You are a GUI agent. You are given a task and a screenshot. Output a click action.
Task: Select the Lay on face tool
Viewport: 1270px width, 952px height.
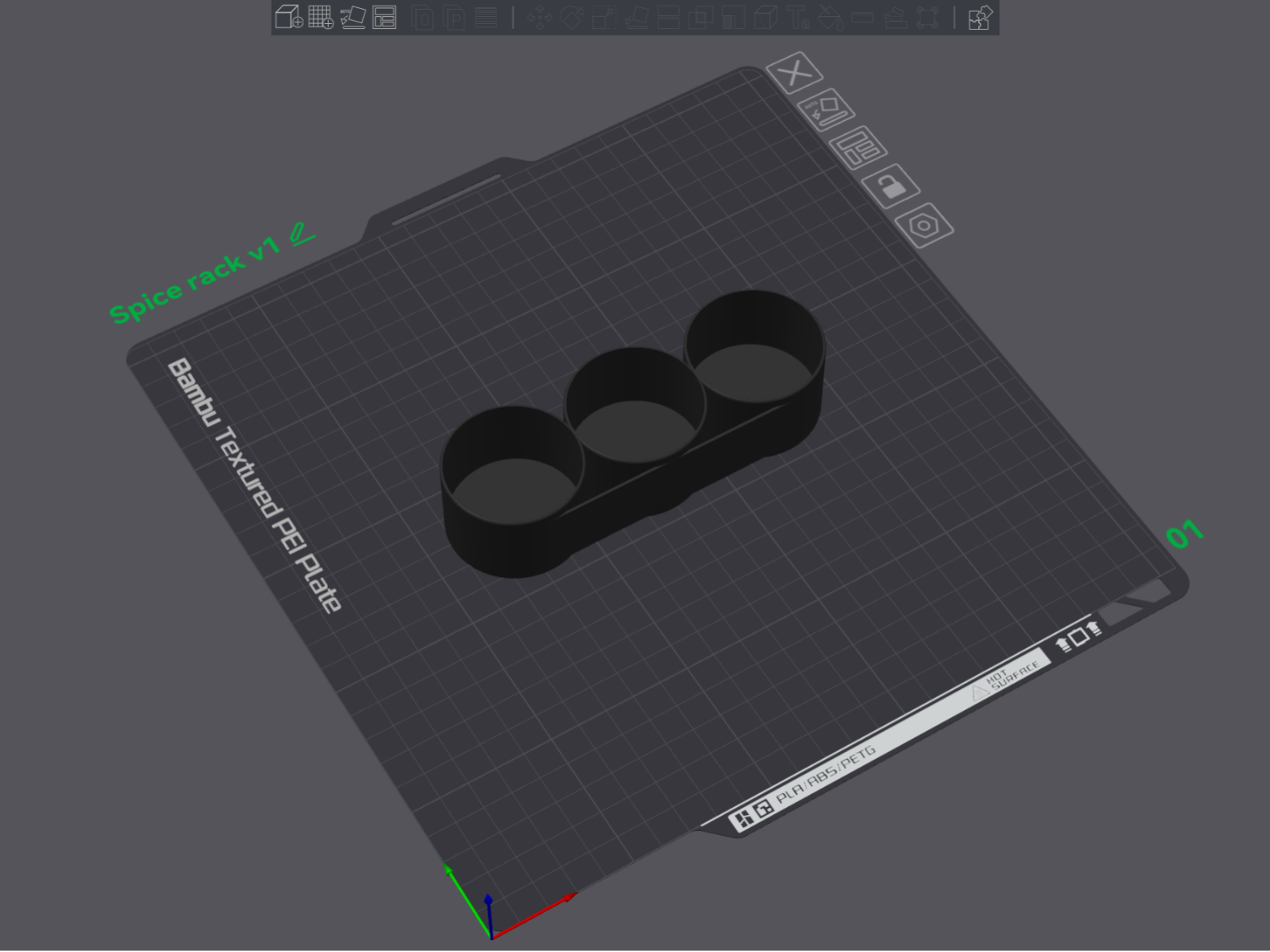pyautogui.click(x=637, y=18)
